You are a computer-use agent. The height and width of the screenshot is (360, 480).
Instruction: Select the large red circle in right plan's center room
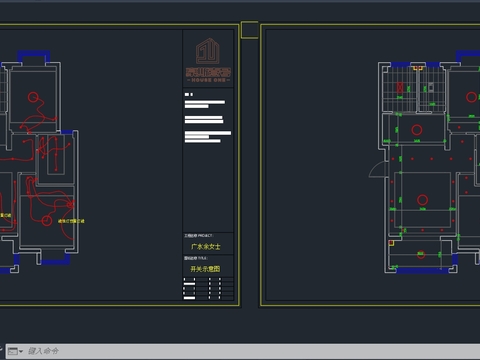422,200
